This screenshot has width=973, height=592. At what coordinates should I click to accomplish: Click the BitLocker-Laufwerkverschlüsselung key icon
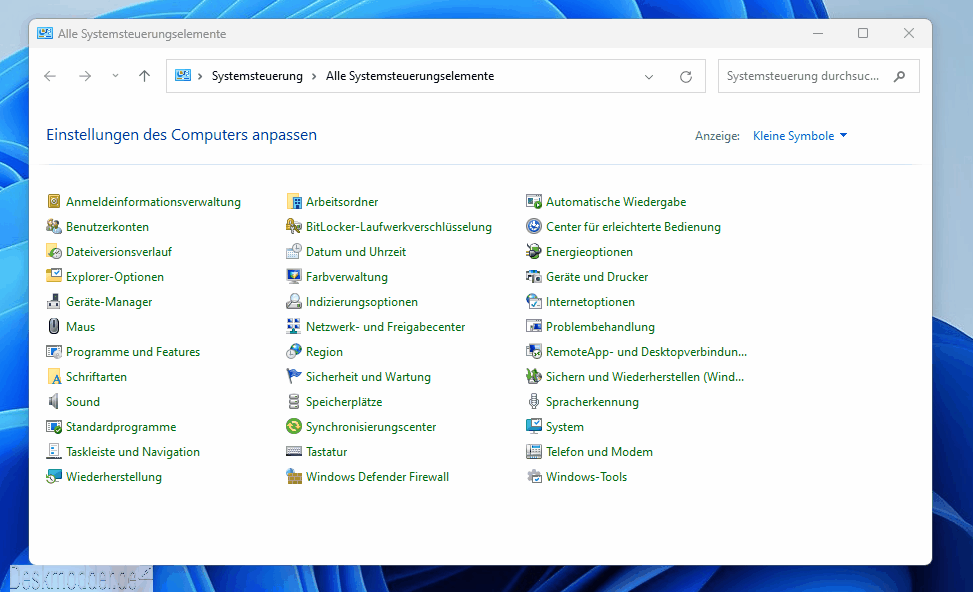coord(294,226)
